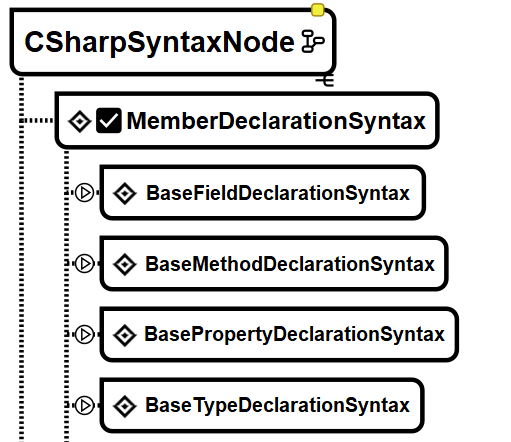Viewport: 511px width, 442px height.
Task: Click the hierarchy icon beside CSharpSyntaxNode
Action: [313, 42]
